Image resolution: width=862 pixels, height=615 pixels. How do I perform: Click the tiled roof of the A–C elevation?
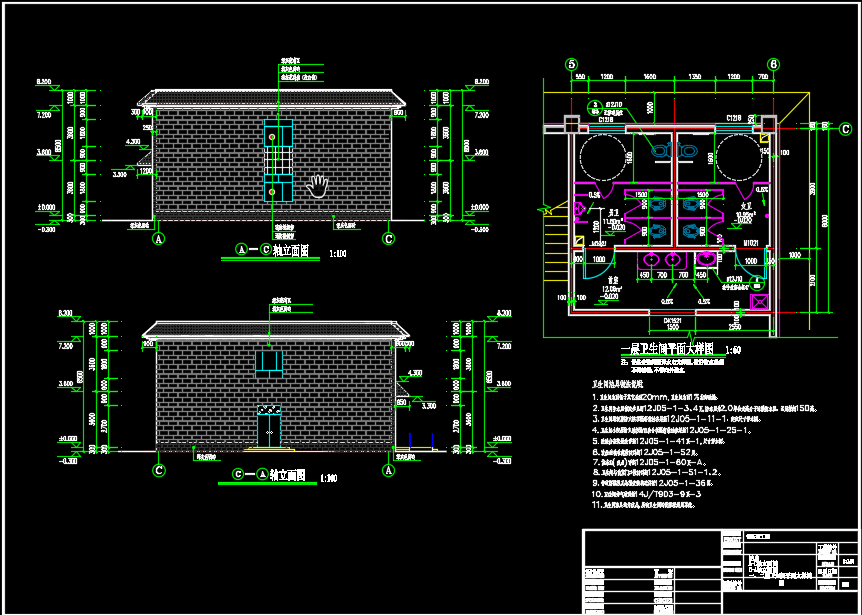[272, 97]
